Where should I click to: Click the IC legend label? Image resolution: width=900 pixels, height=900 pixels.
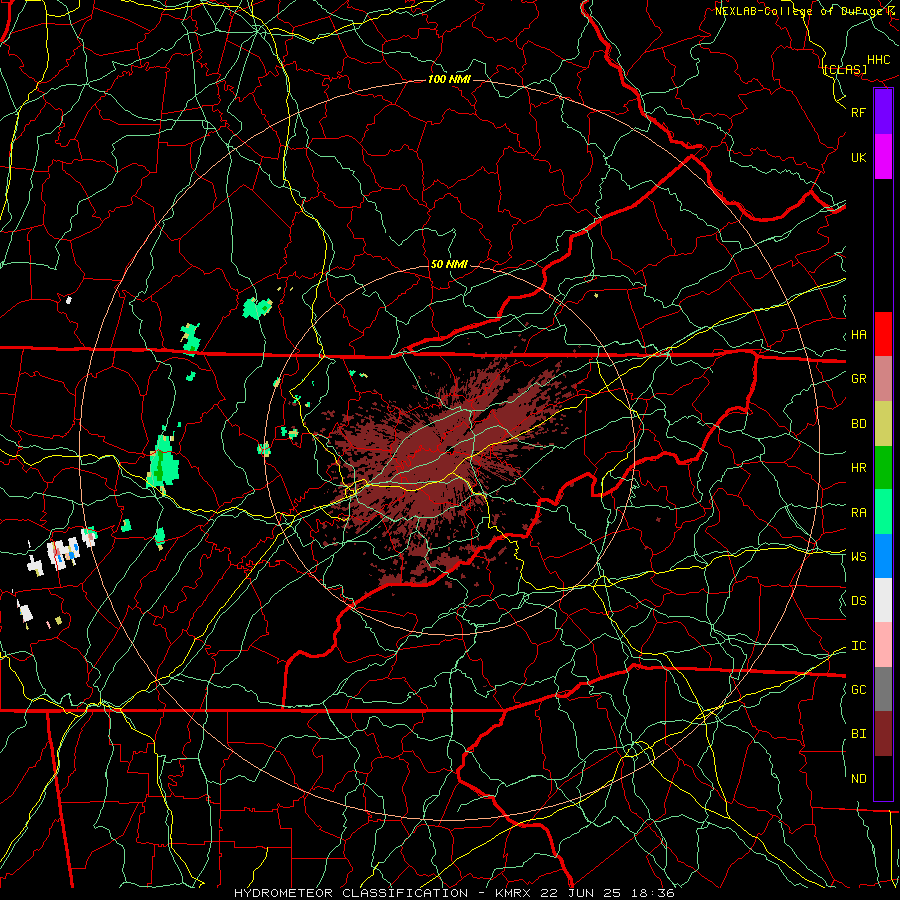coord(859,646)
